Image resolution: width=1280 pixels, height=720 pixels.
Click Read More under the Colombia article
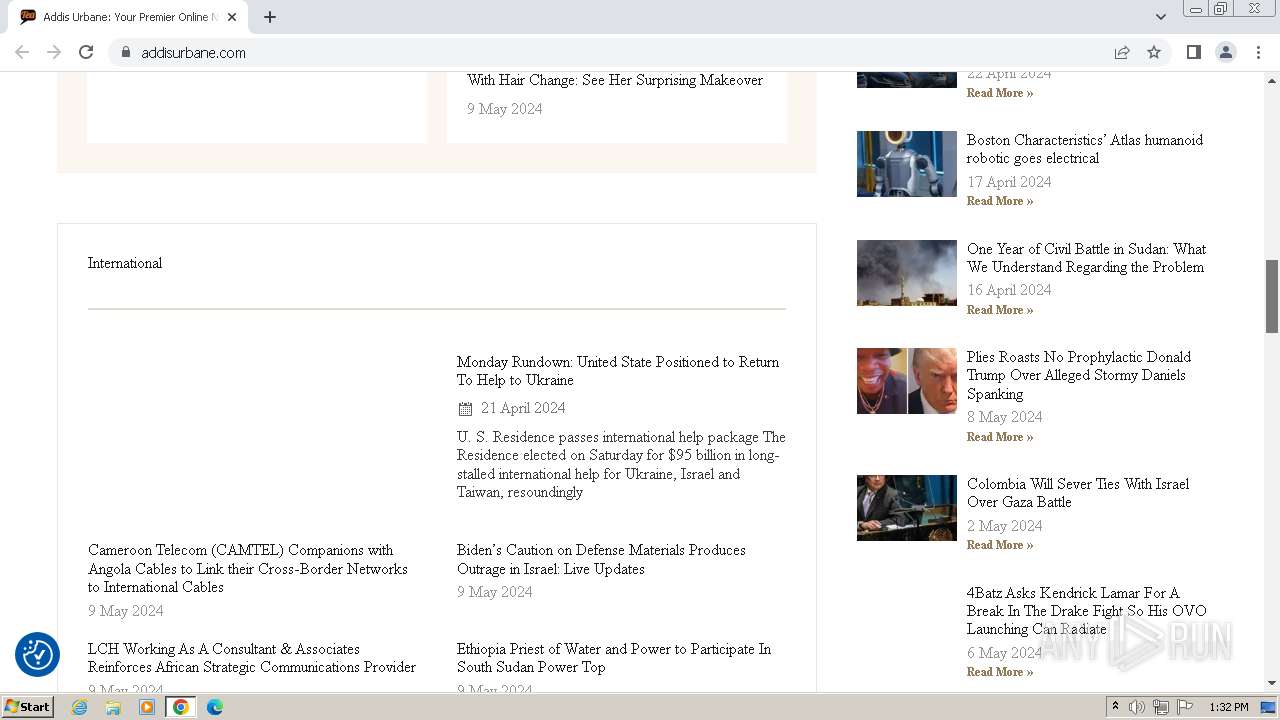tap(1000, 545)
